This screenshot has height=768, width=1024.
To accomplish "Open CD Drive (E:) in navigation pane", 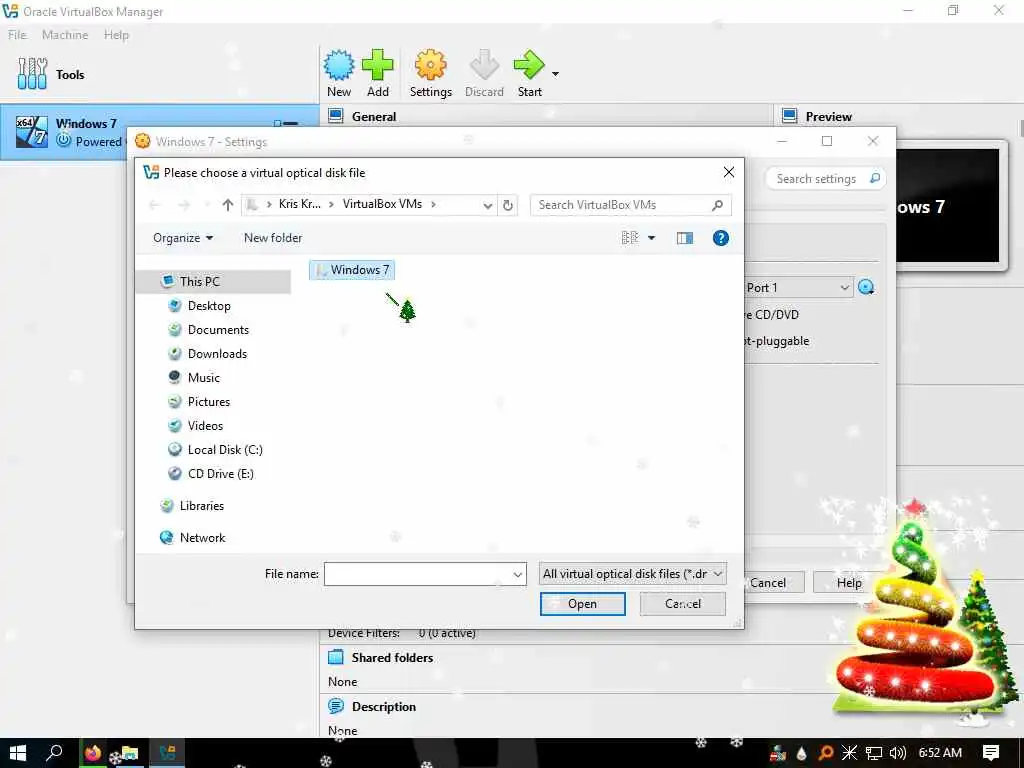I will click(220, 473).
